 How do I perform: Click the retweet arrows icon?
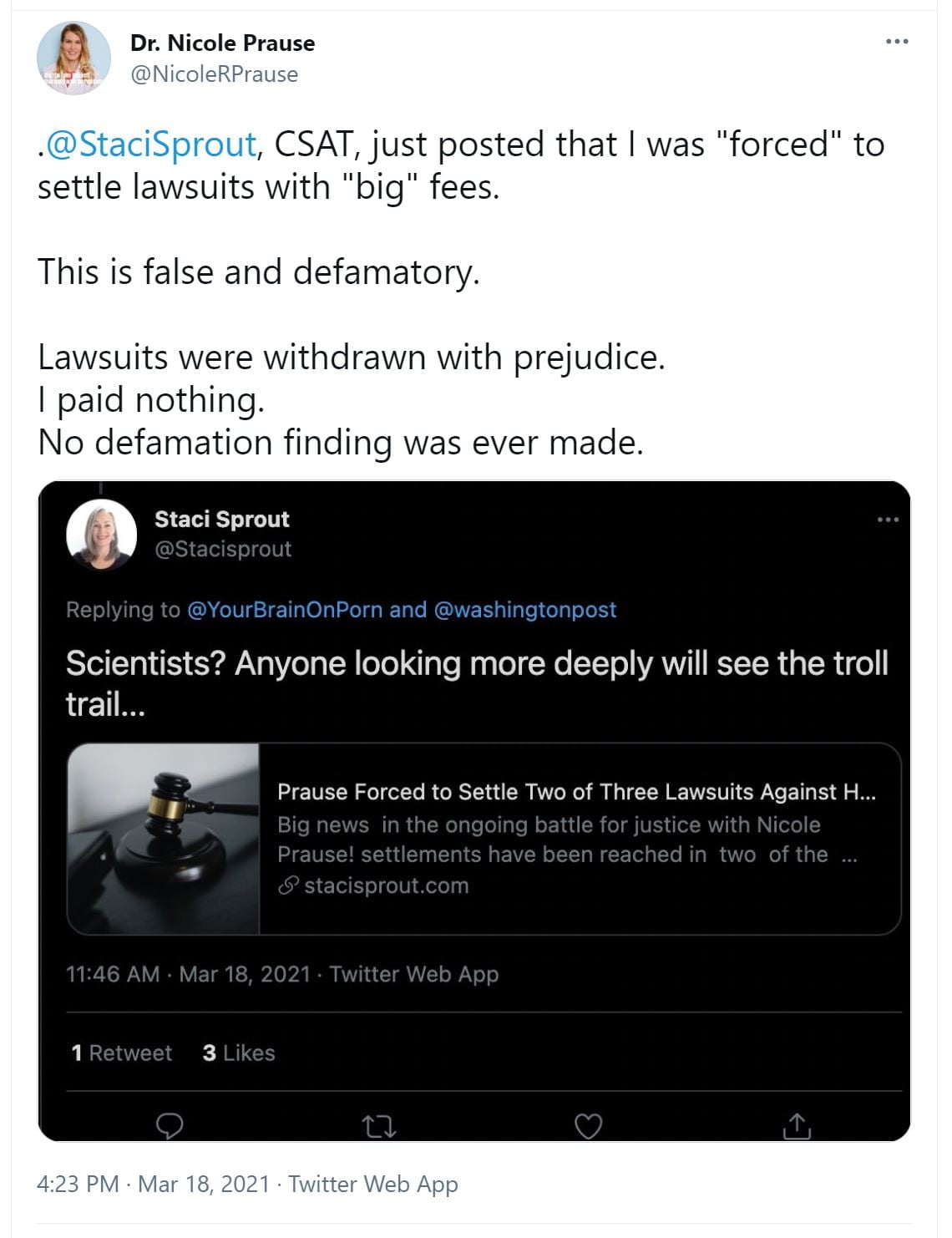coord(380,1128)
